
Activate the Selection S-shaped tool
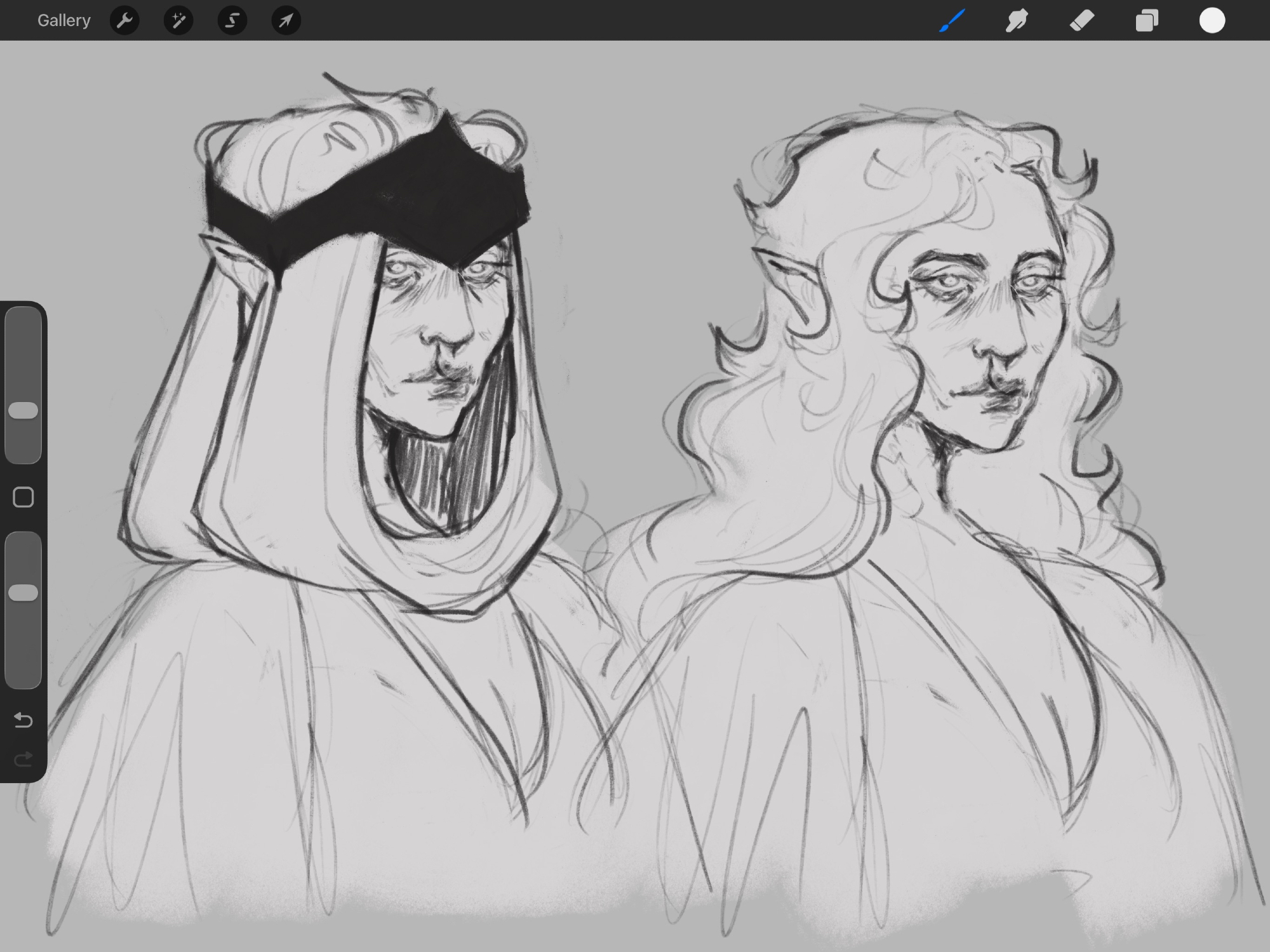(x=232, y=21)
